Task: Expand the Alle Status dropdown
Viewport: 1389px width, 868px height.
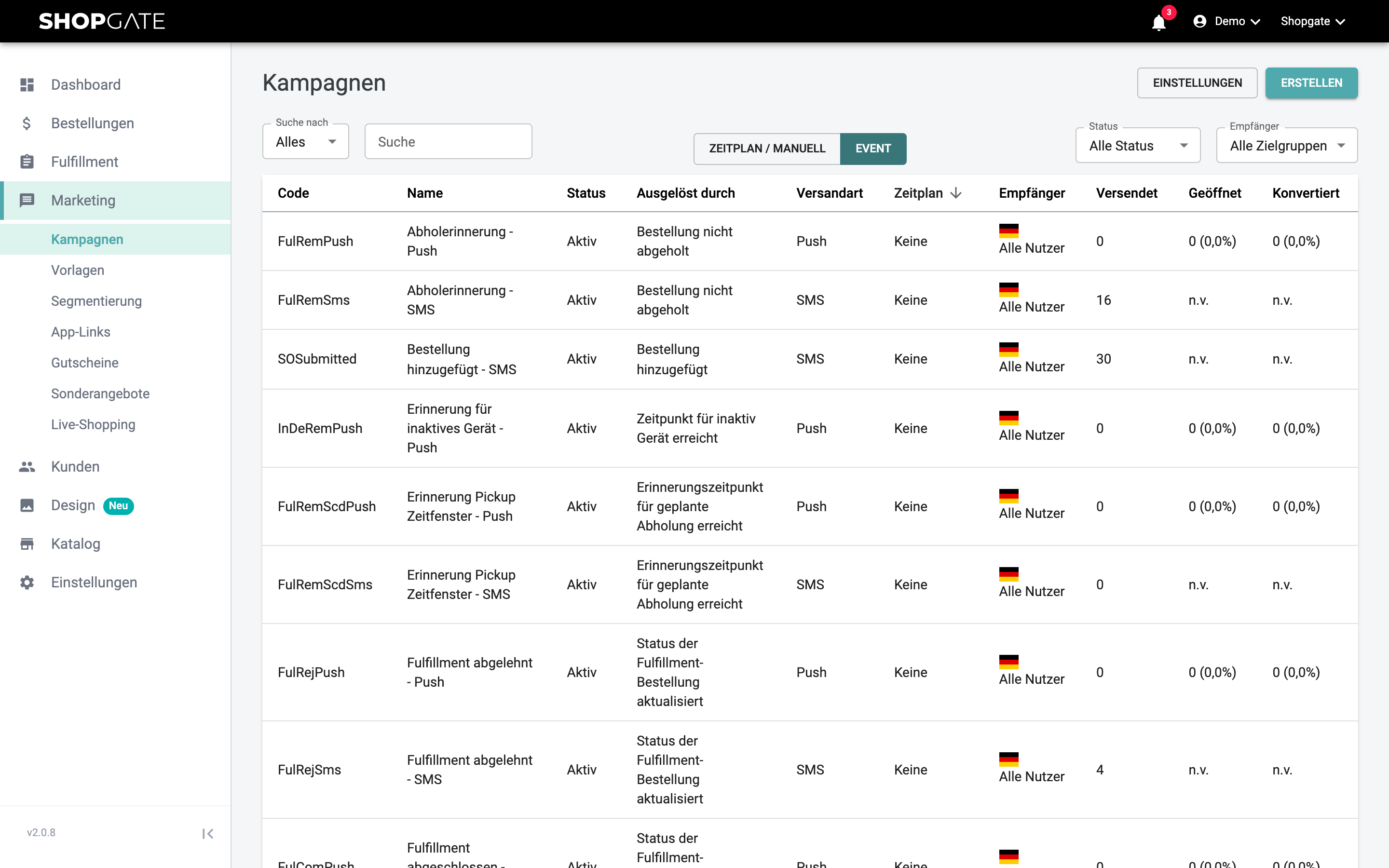Action: point(1138,146)
